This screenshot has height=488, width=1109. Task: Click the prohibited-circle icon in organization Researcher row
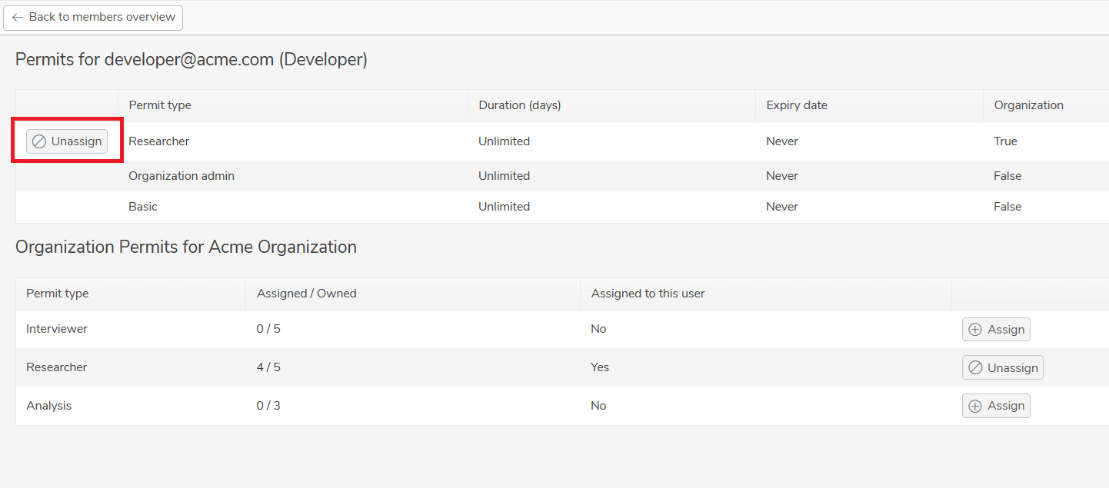[x=975, y=368]
